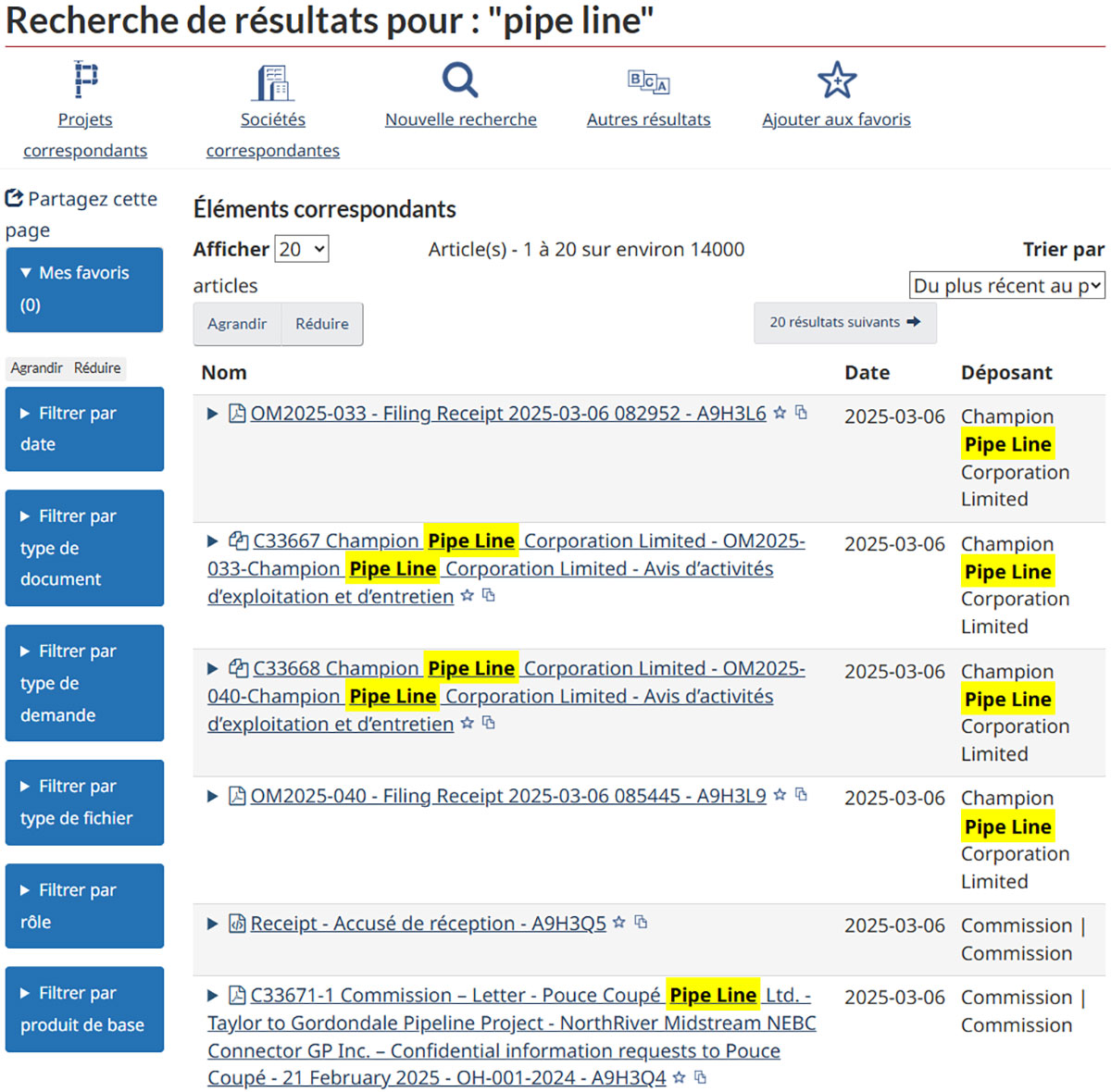
Task: Open OM2025-040 Filing Receipt A9H3L9 link
Action: (x=508, y=795)
